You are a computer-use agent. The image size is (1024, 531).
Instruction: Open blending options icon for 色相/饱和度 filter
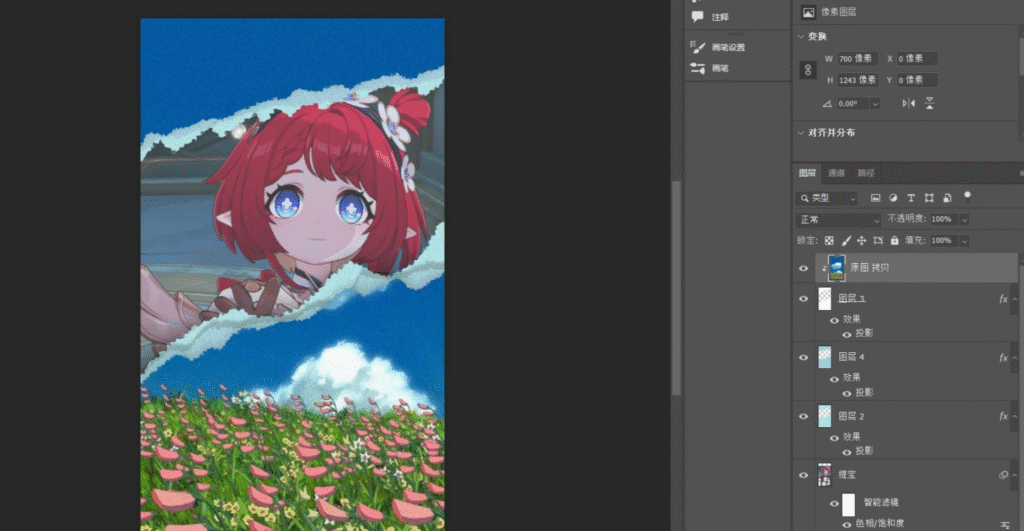click(1005, 524)
